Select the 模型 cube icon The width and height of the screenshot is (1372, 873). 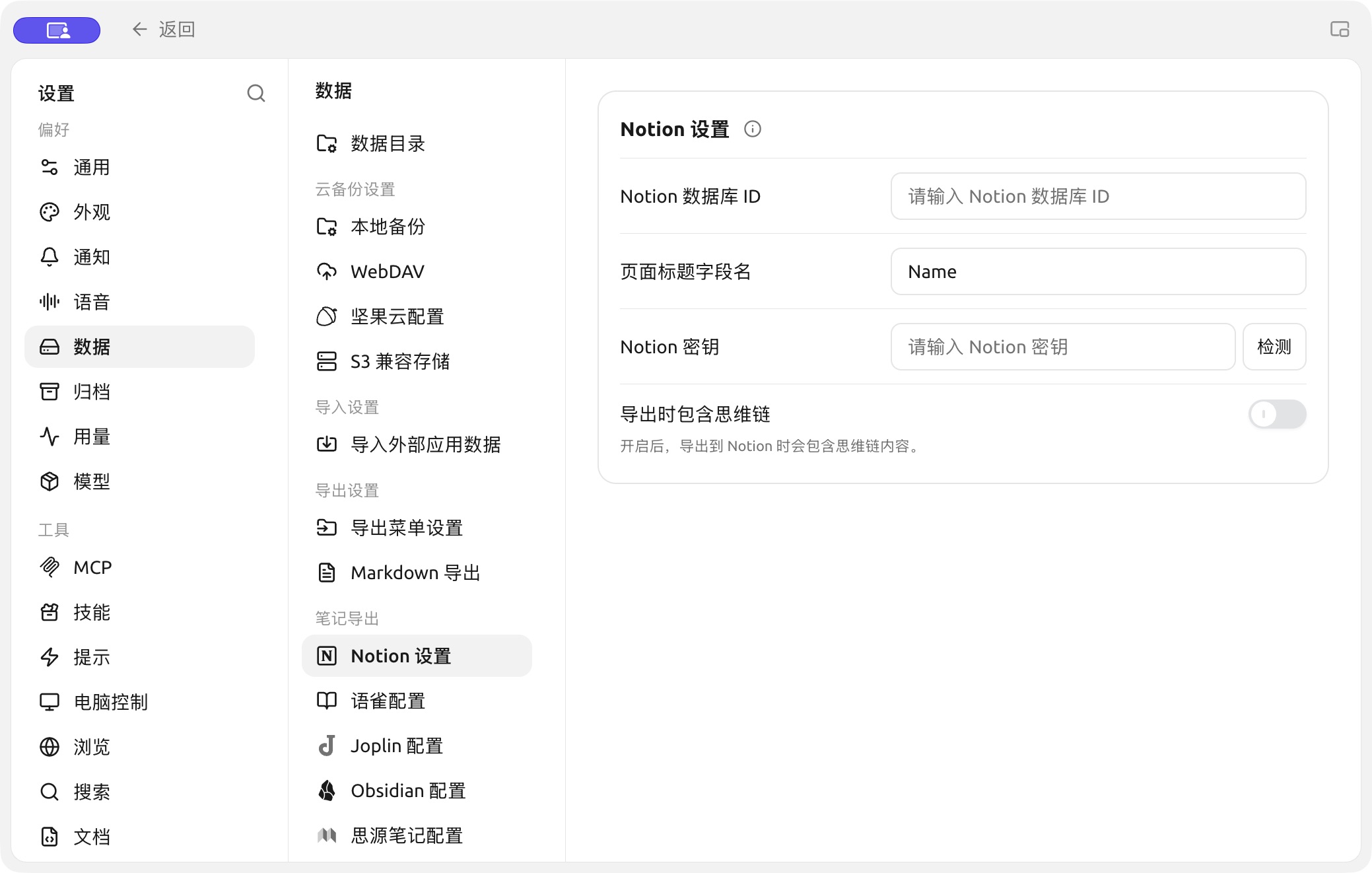pyautogui.click(x=50, y=481)
